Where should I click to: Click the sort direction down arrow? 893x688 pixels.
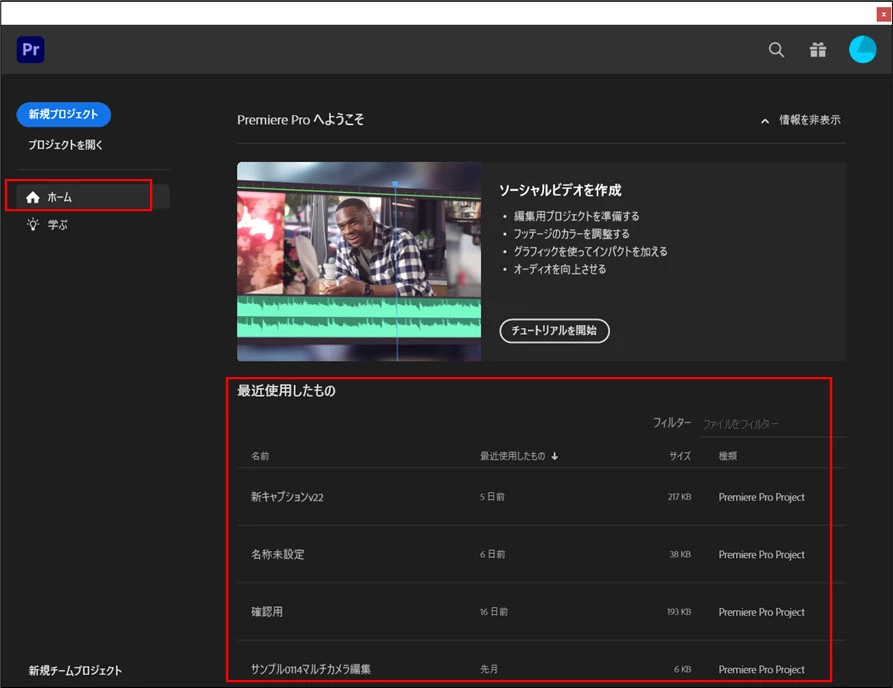pyautogui.click(x=555, y=456)
